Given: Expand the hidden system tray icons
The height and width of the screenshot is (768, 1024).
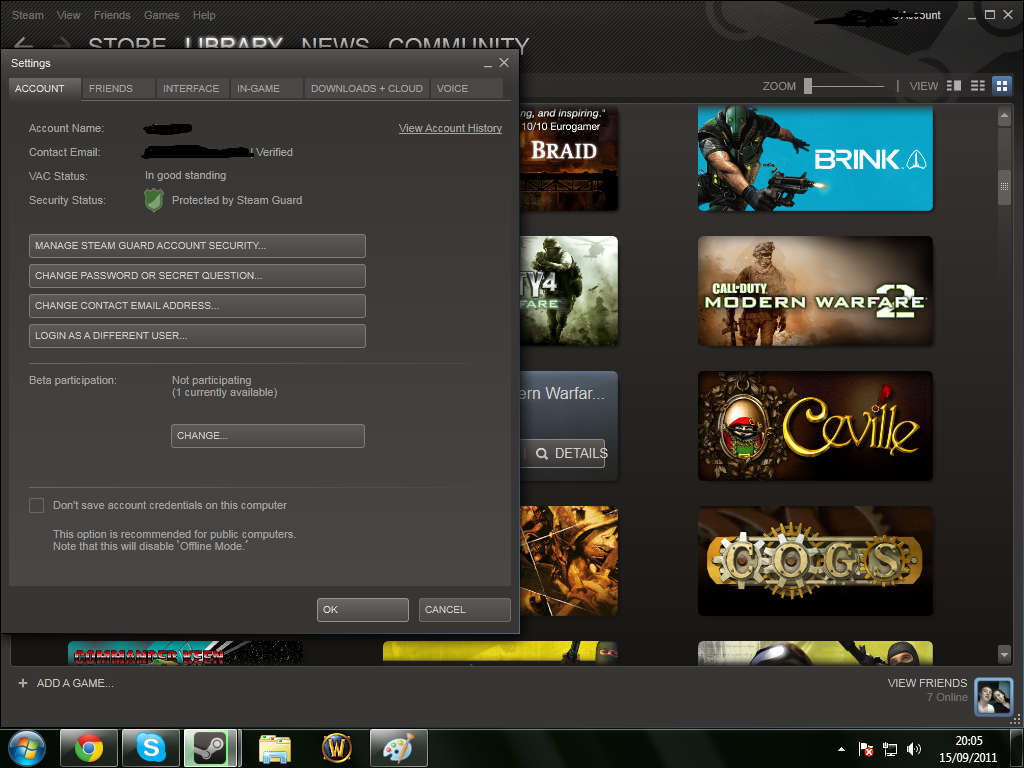Looking at the screenshot, I should click(840, 748).
